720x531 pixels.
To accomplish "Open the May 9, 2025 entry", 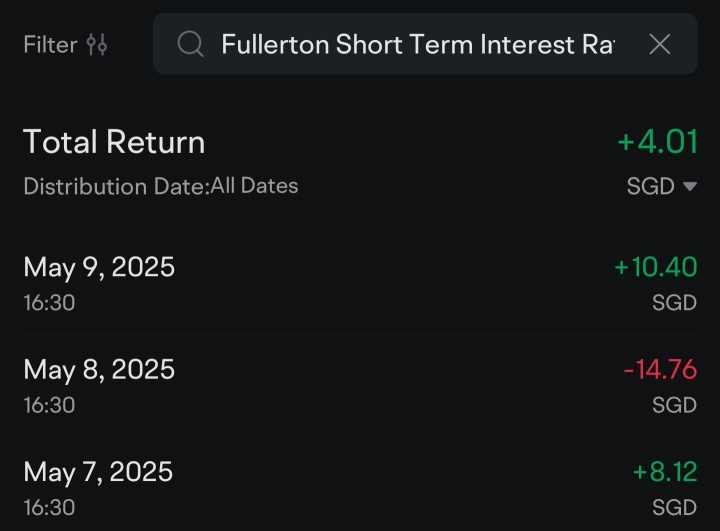I will point(99,267).
